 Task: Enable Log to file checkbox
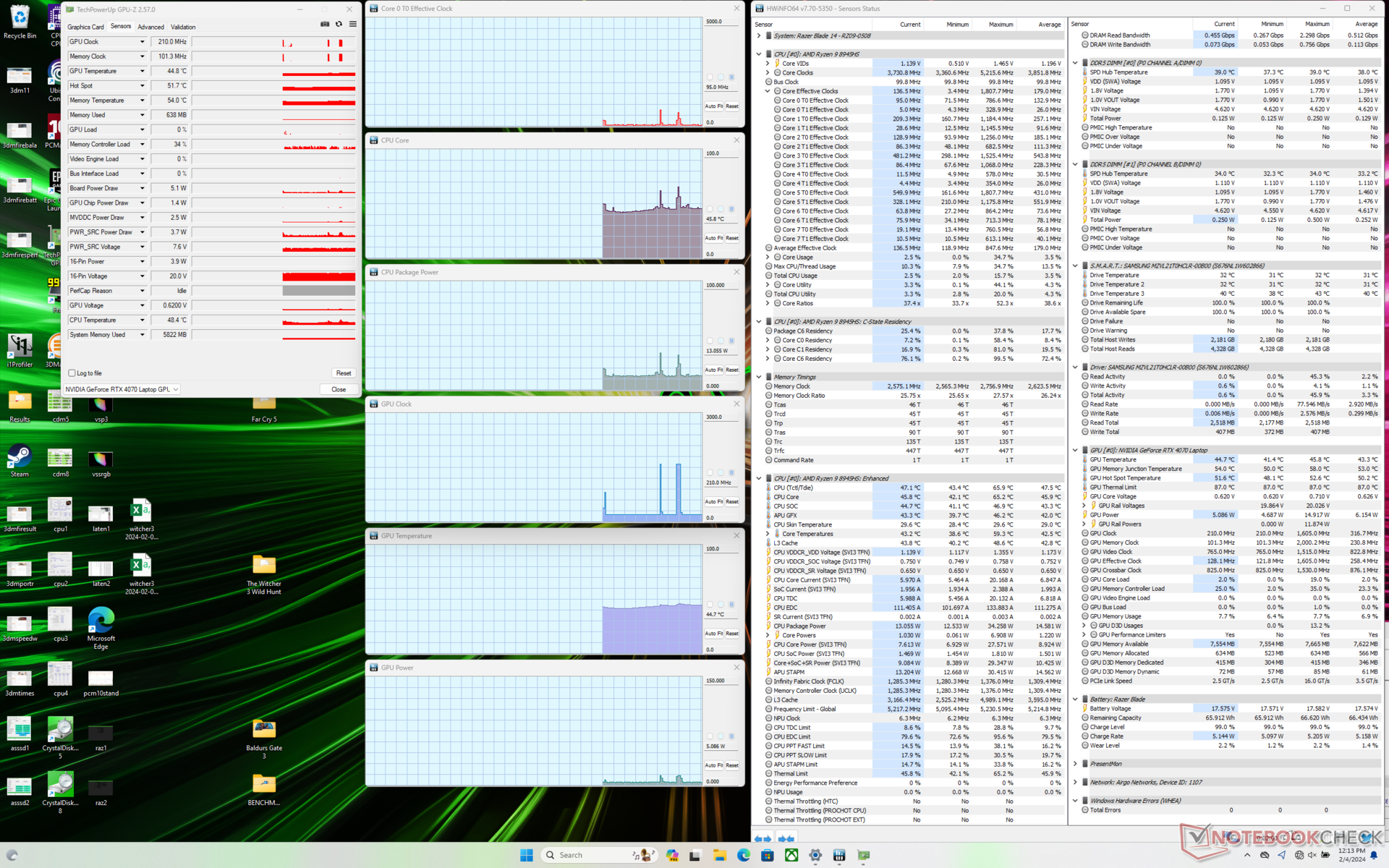[x=72, y=373]
